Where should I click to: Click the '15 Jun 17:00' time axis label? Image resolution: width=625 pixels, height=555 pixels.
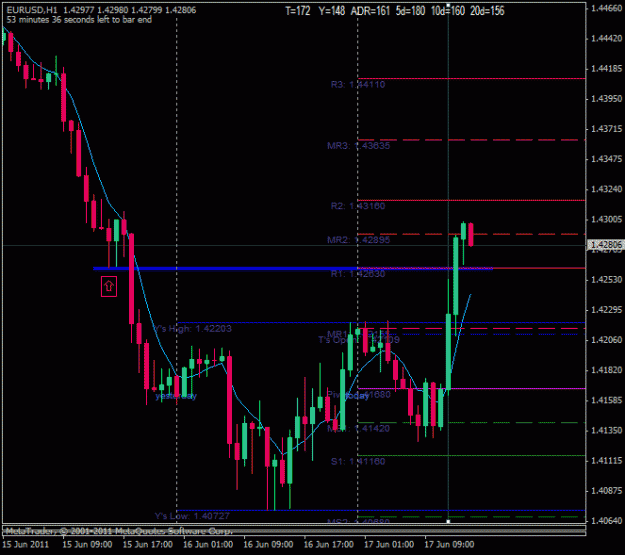pyautogui.click(x=147, y=544)
